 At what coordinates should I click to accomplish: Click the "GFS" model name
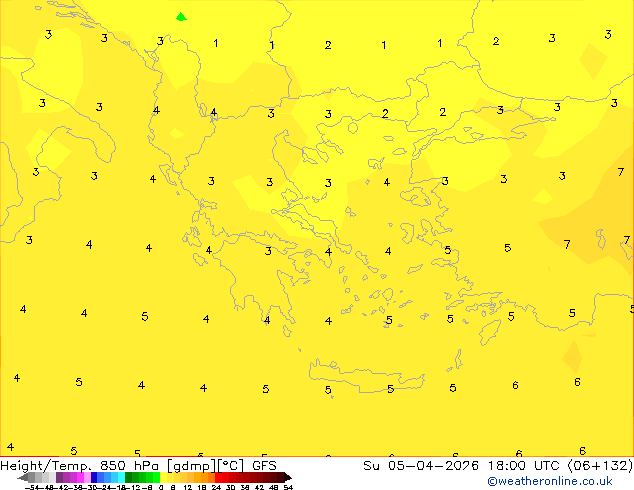264,466
